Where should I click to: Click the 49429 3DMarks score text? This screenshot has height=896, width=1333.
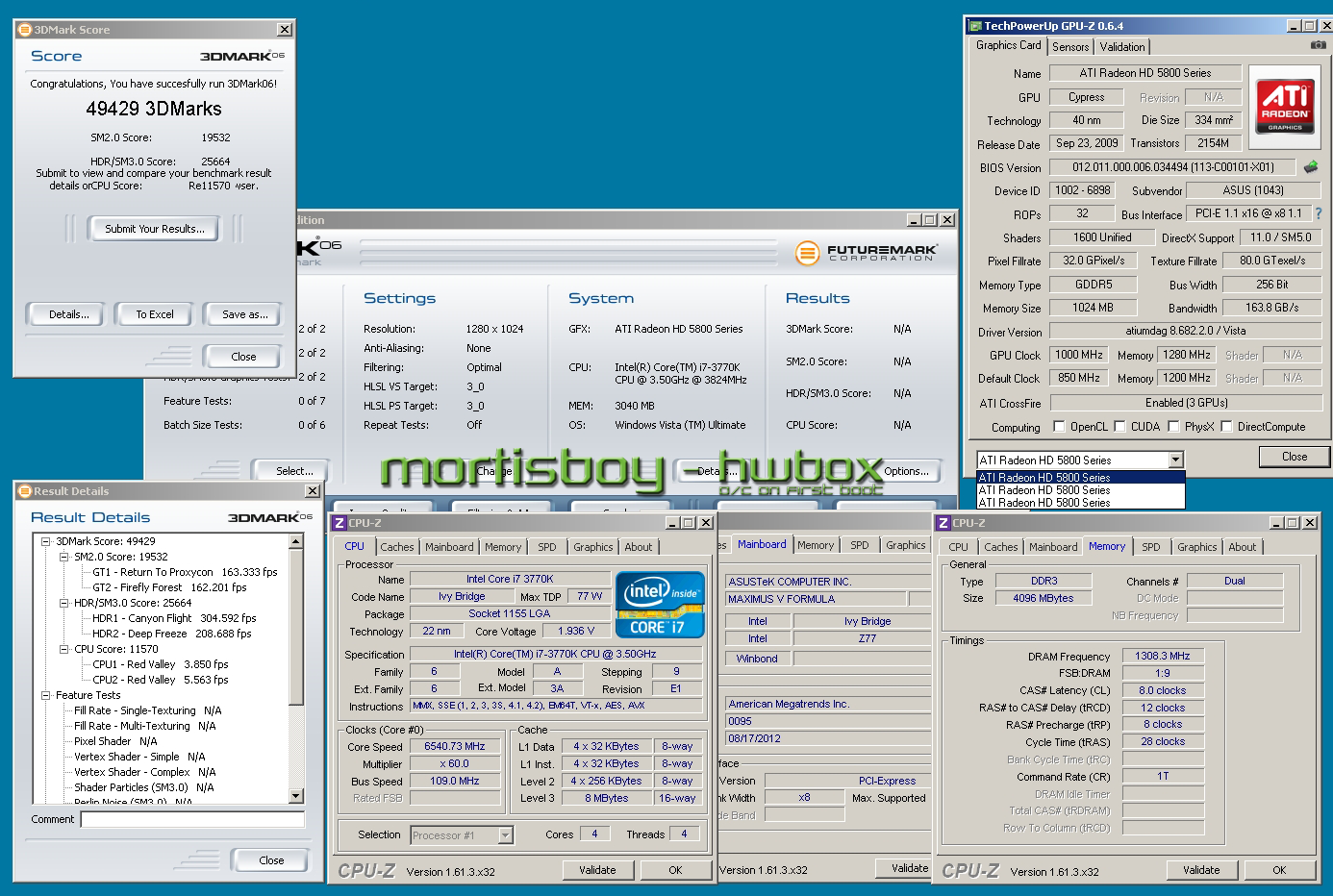(154, 109)
